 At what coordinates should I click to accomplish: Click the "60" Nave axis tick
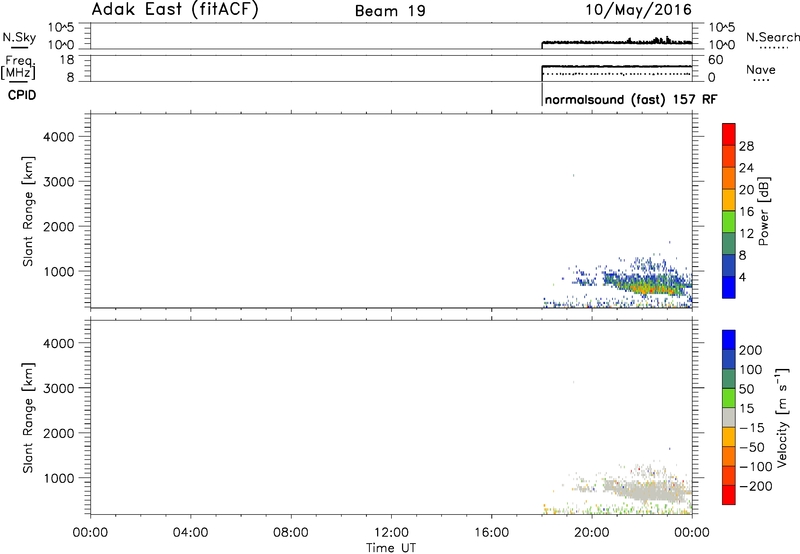click(x=715, y=60)
